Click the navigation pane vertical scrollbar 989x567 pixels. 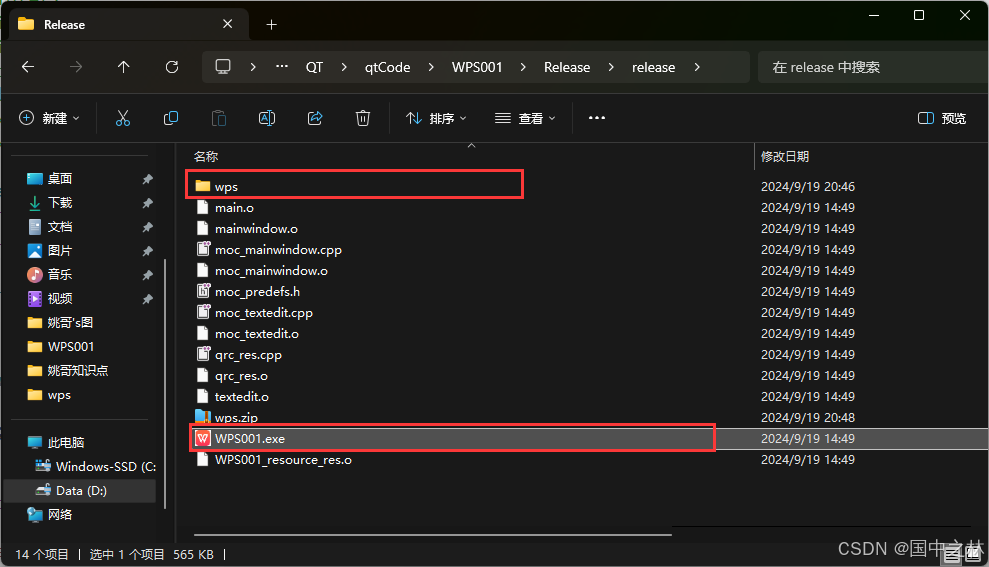click(165, 383)
